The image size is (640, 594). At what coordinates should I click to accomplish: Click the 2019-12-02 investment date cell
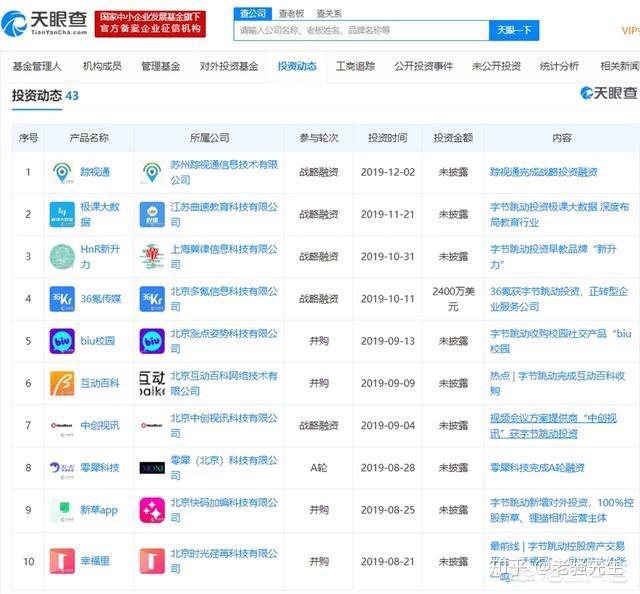388,172
